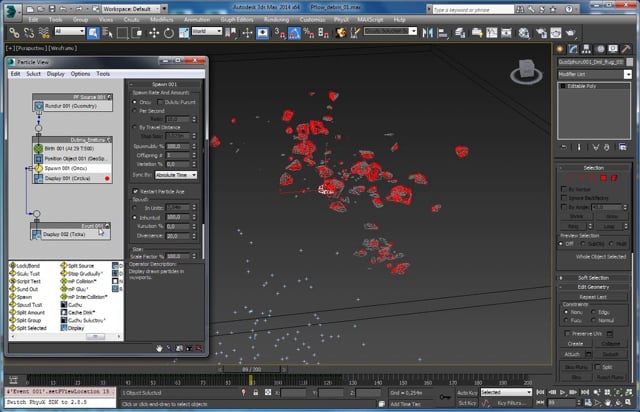Open Sync By Absolute Time dropdown

[176, 175]
